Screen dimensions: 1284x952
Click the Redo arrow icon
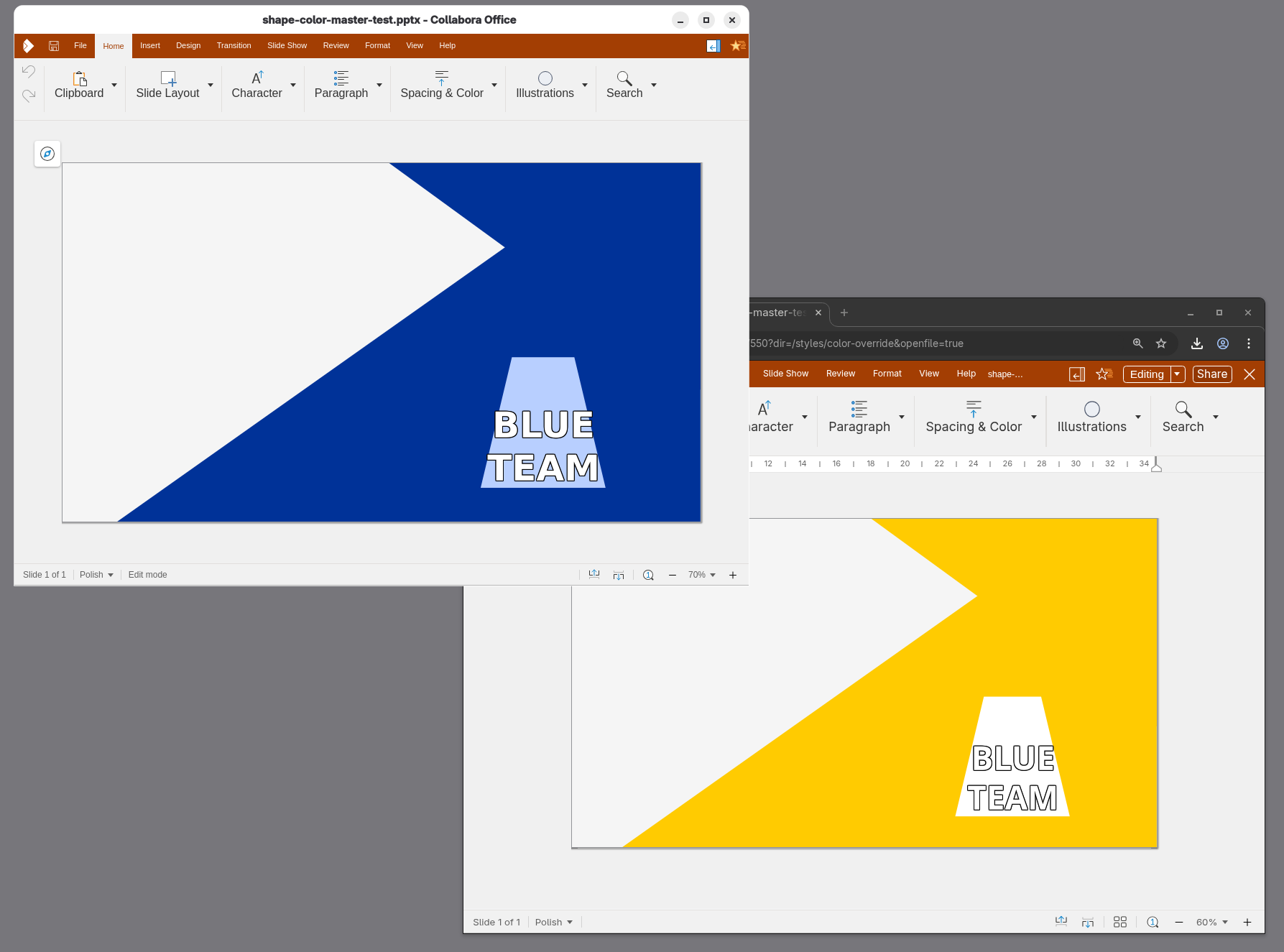pyautogui.click(x=29, y=96)
